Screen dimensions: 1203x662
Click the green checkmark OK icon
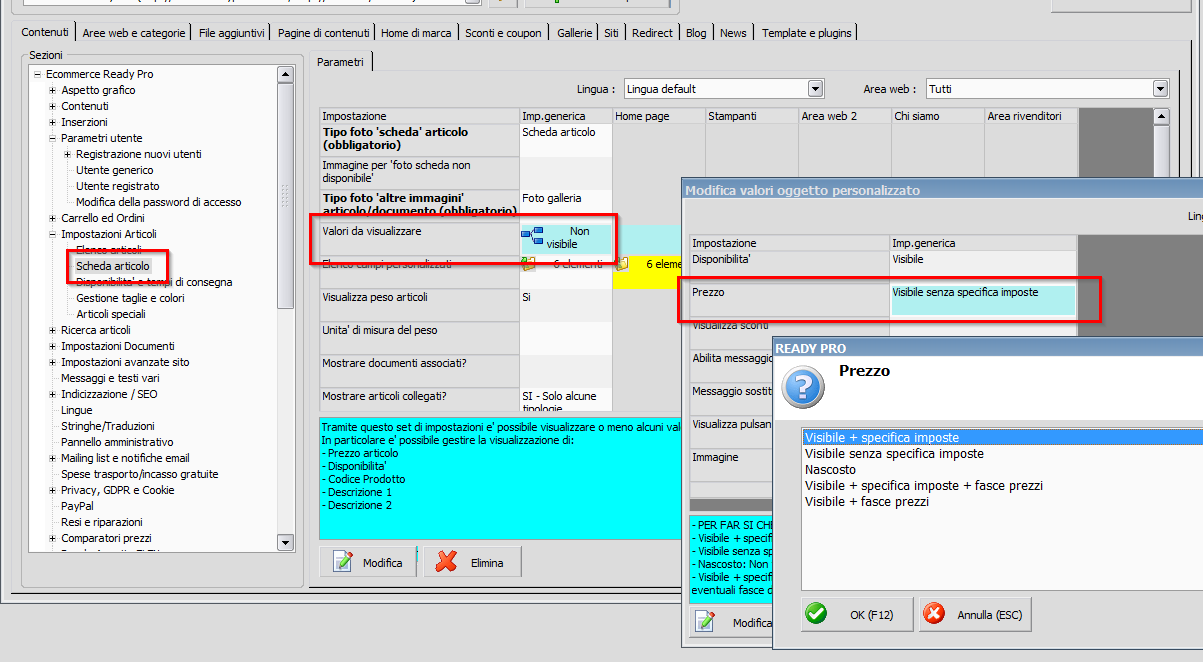tap(817, 614)
